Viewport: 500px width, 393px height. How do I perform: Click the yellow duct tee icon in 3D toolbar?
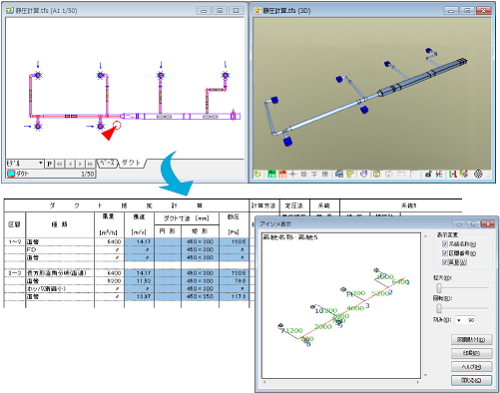(x=350, y=174)
